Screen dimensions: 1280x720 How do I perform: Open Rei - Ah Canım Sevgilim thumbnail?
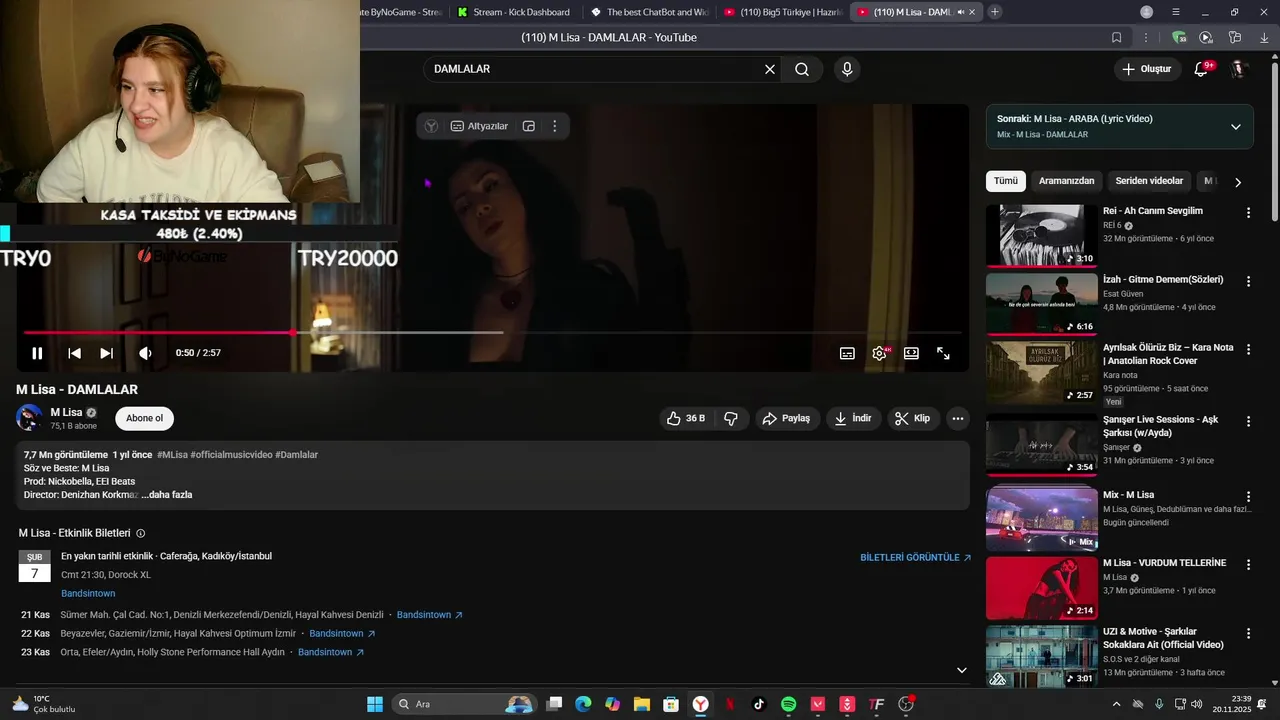pyautogui.click(x=1041, y=236)
